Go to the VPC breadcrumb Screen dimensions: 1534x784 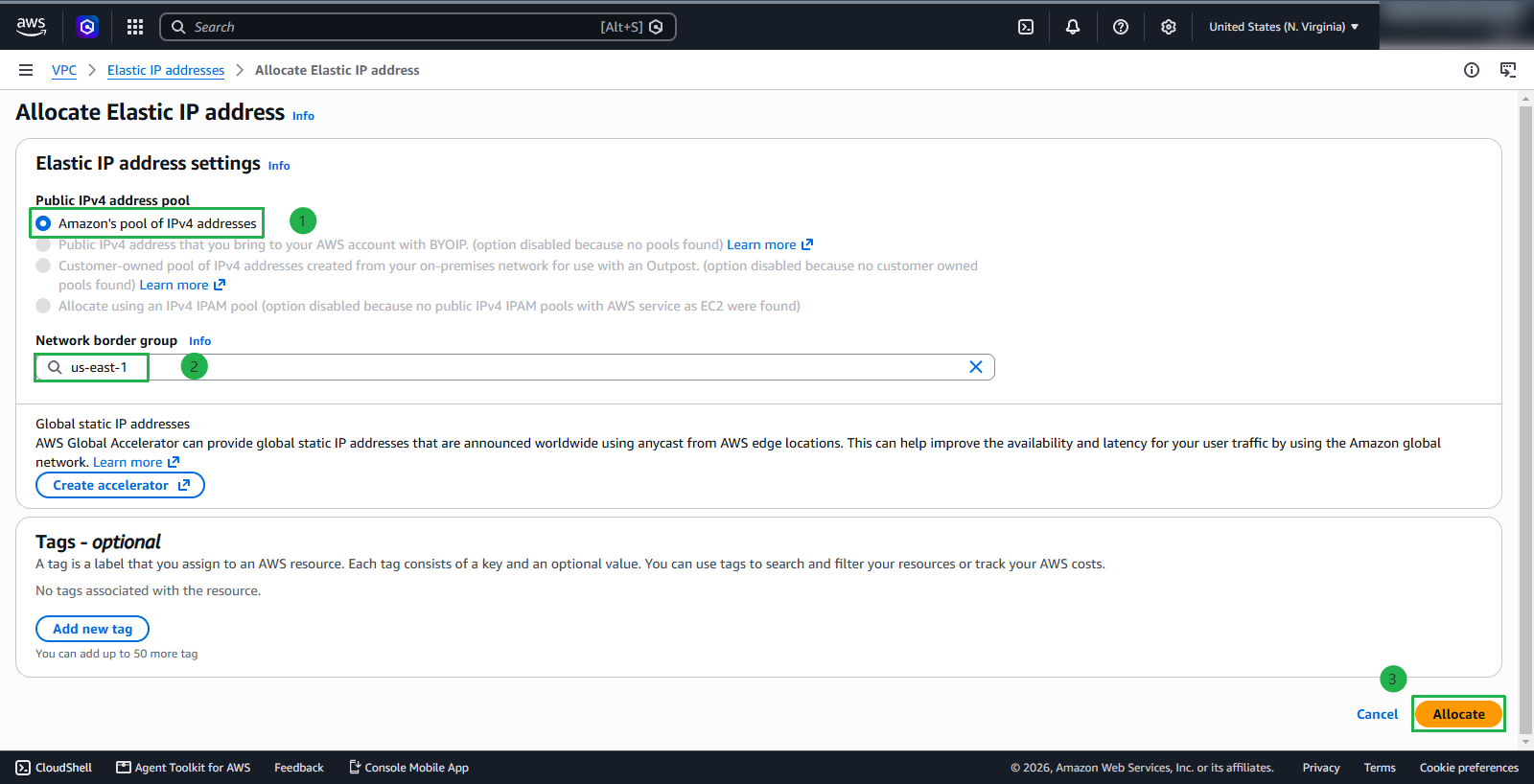tap(64, 70)
